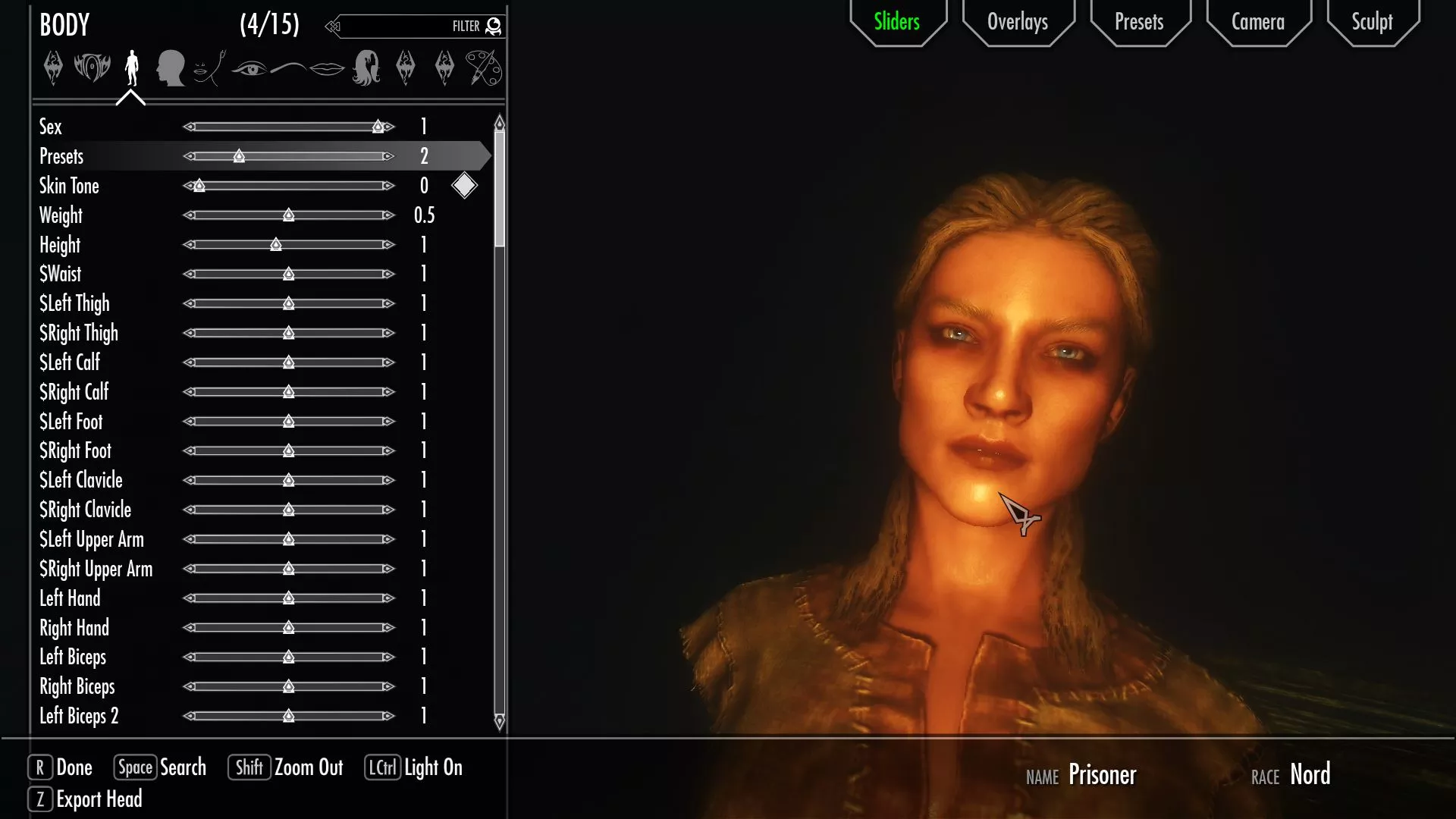The image size is (1456, 819).
Task: Increase the $Left Thigh slider with right arrow
Action: (x=388, y=303)
